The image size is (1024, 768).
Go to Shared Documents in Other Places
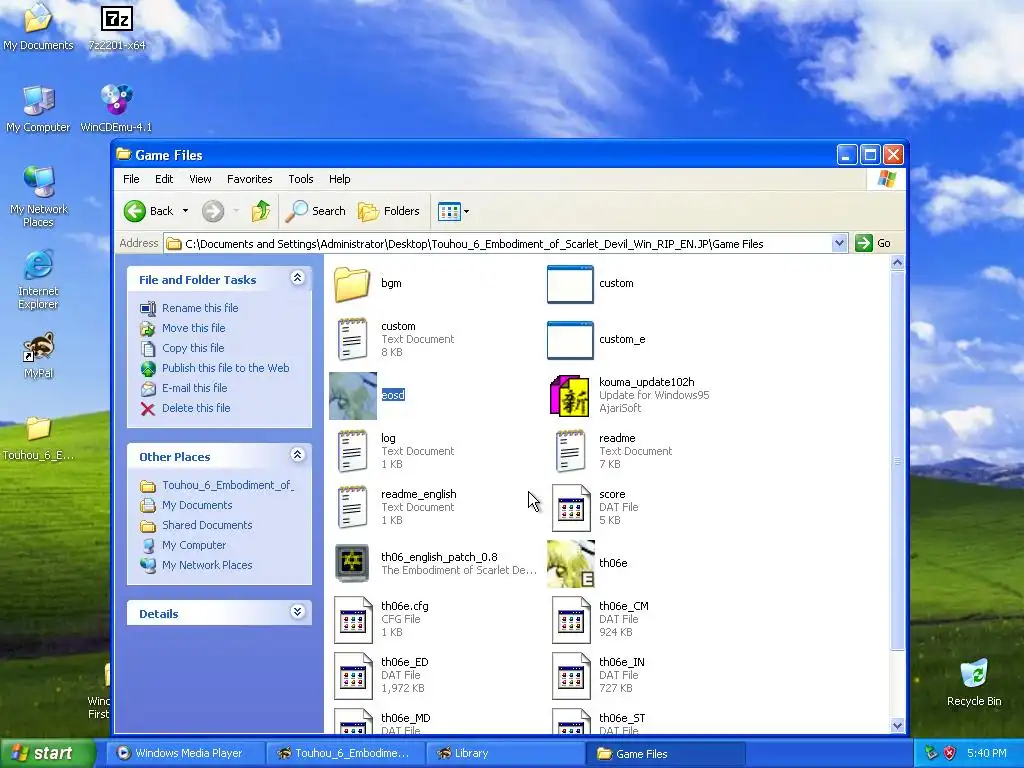coord(207,525)
